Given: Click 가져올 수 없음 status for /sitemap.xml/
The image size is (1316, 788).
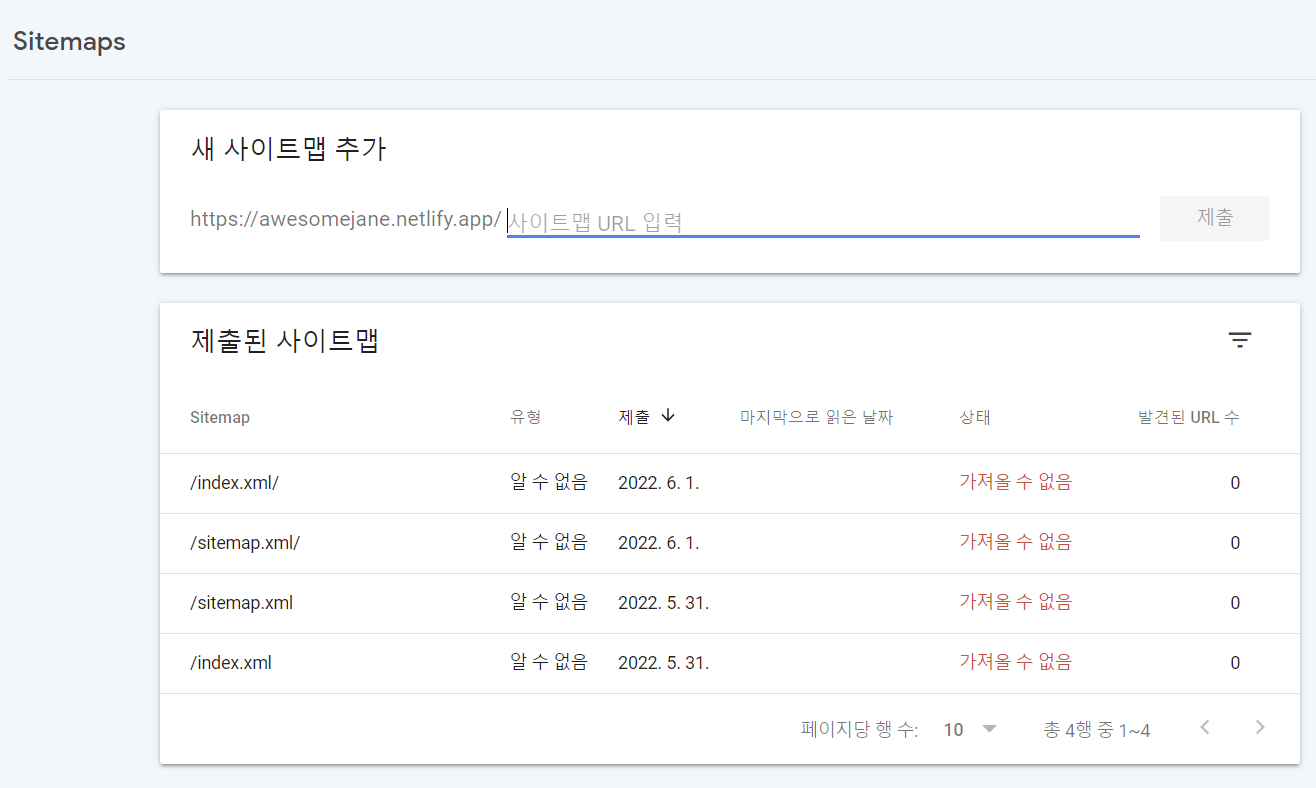Looking at the screenshot, I should (1015, 542).
